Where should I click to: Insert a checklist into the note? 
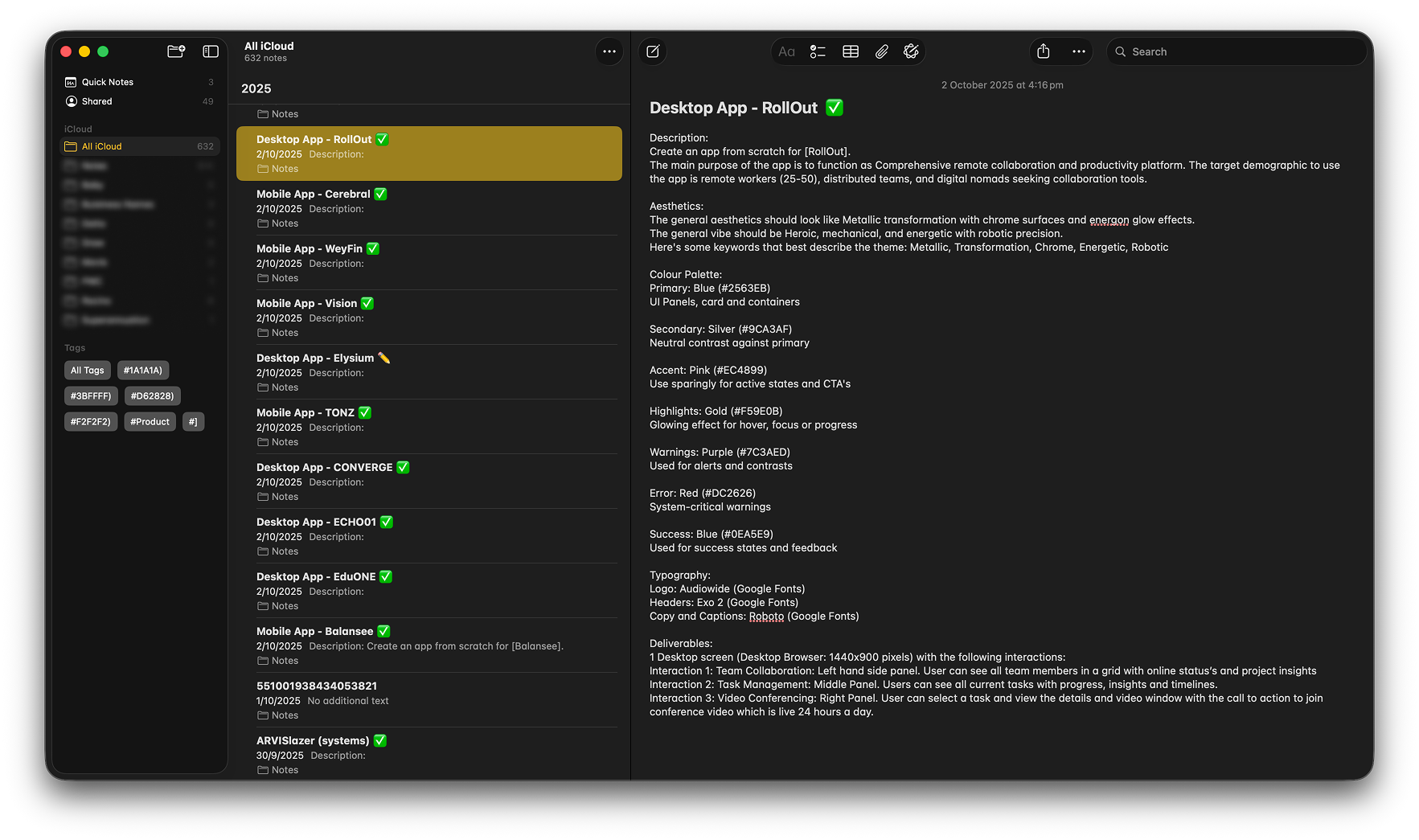[x=818, y=51]
